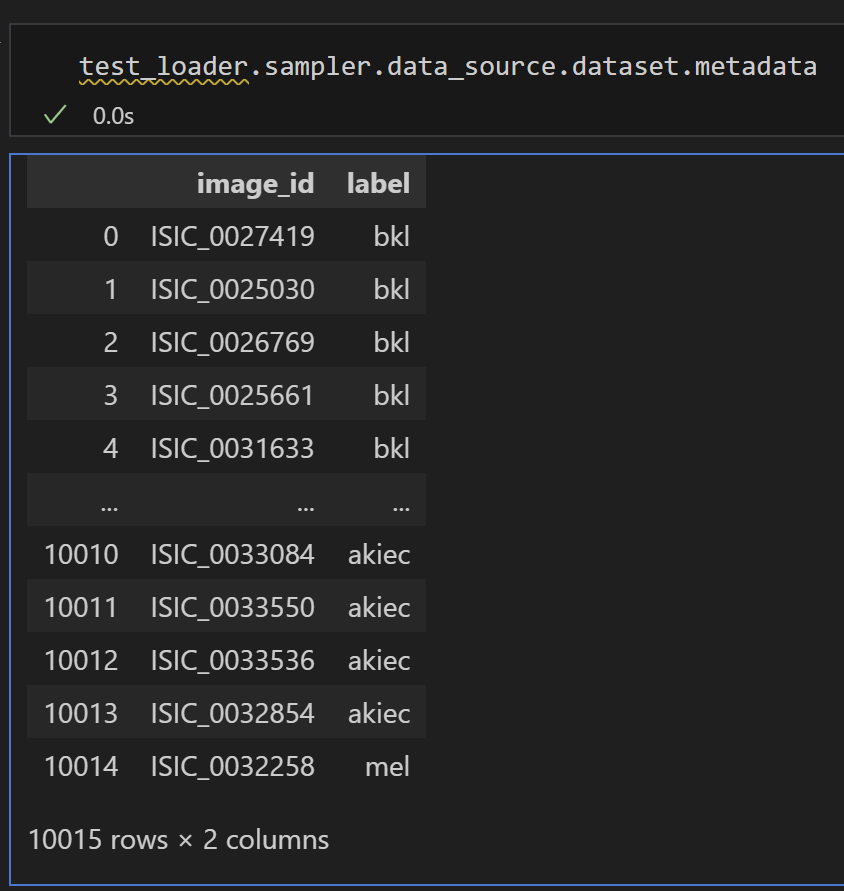Select cell ISIC_0033536
Viewport: 844px width, 891px height.
coord(232,660)
